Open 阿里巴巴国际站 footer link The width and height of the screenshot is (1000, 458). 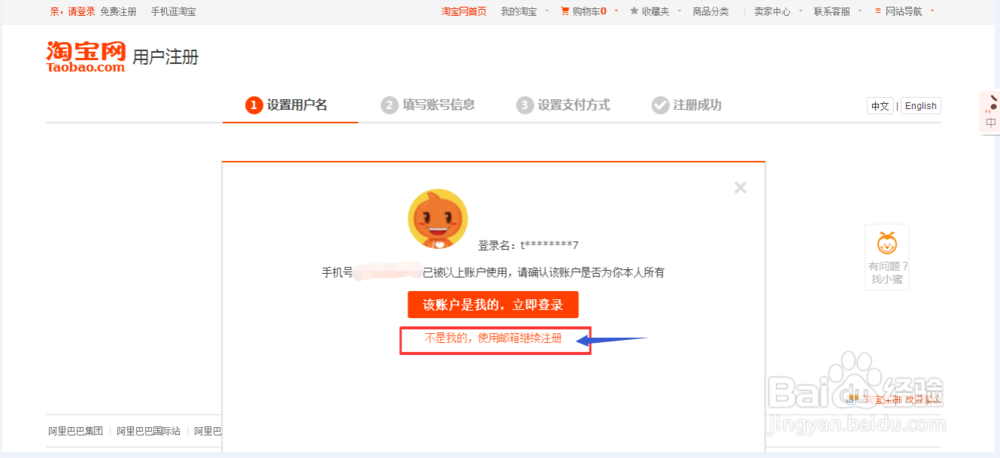click(x=149, y=431)
